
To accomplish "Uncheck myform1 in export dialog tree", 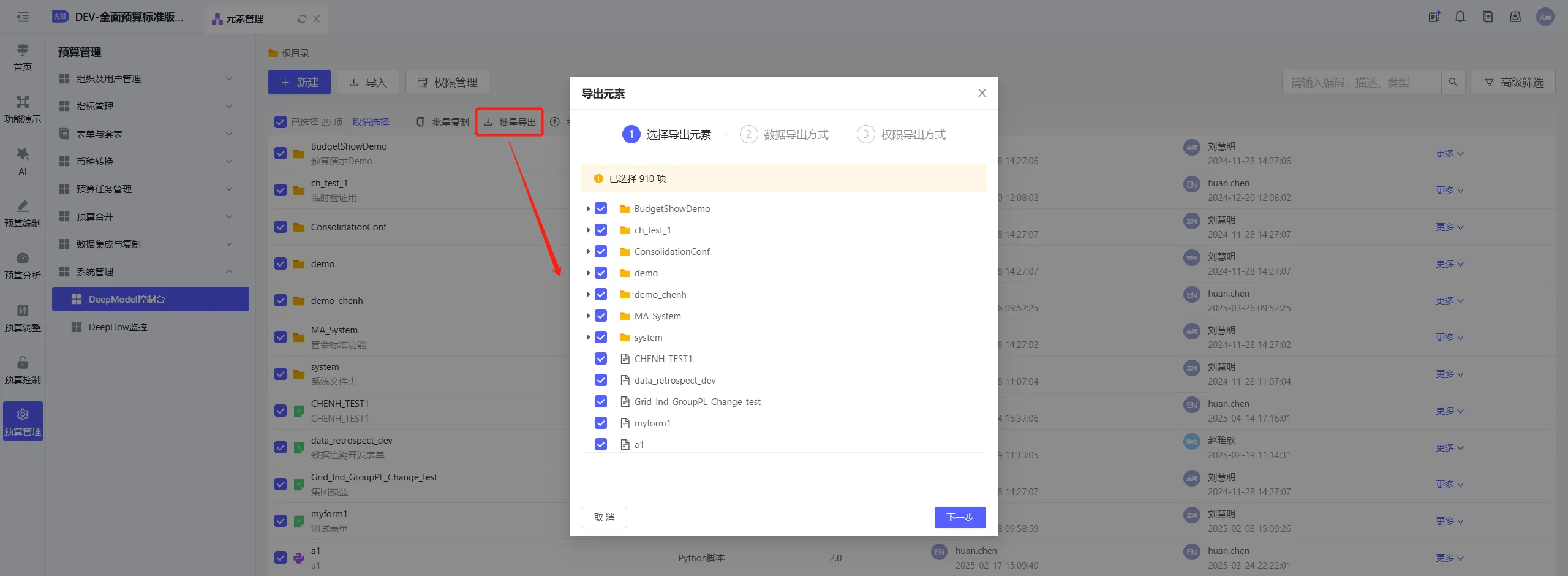I will click(x=601, y=423).
